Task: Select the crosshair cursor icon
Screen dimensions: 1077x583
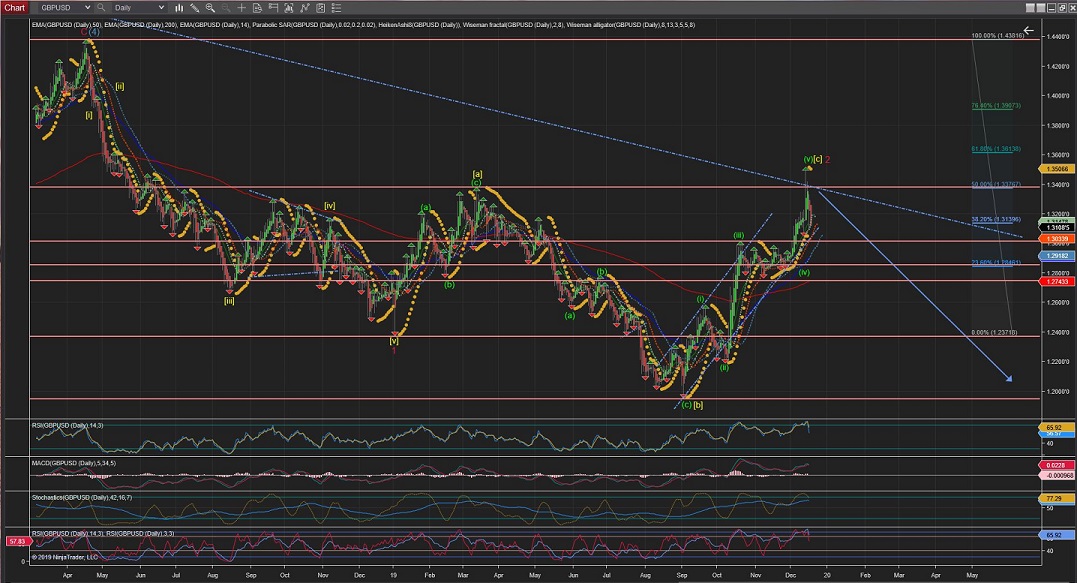Action: (x=241, y=8)
